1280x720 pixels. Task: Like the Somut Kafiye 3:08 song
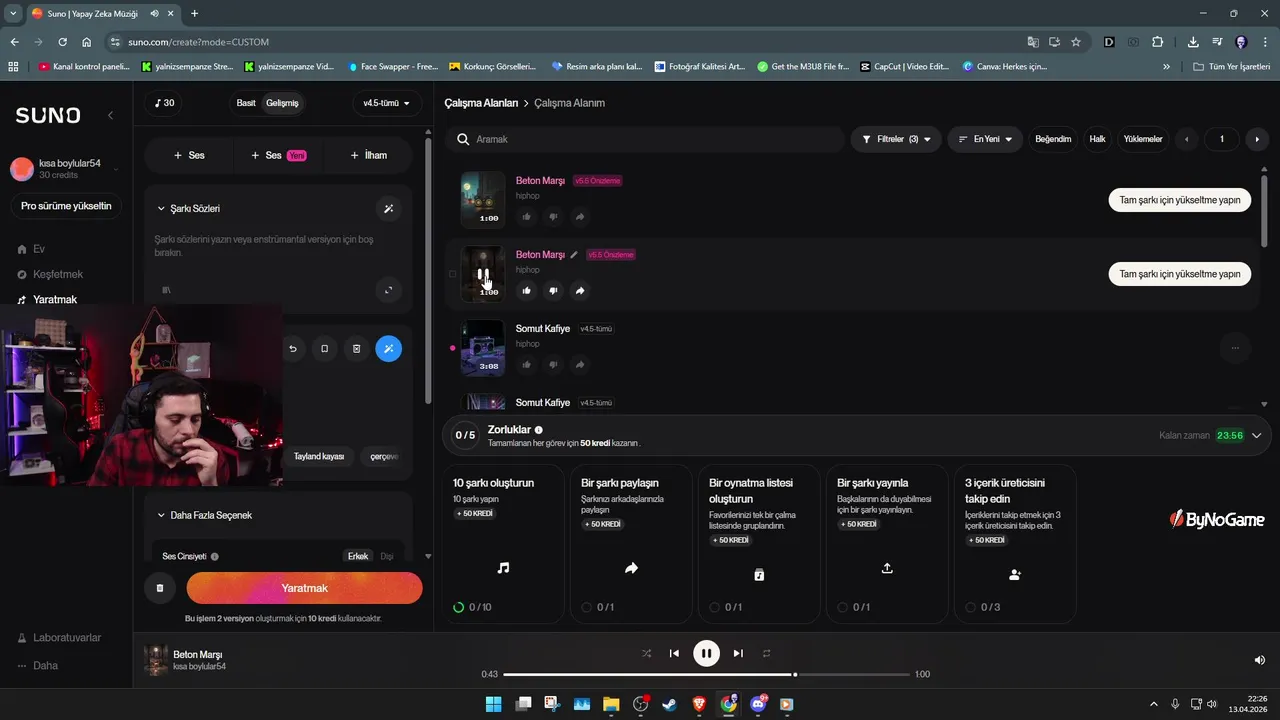point(527,365)
